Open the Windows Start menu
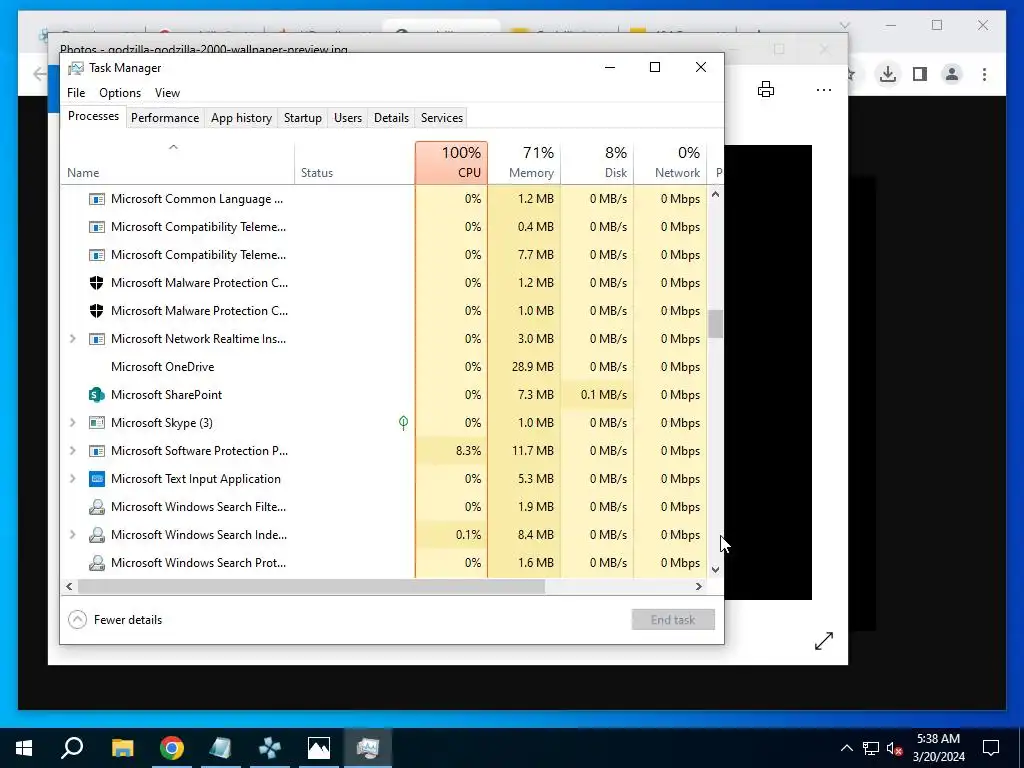This screenshot has width=1024, height=768. pyautogui.click(x=24, y=748)
